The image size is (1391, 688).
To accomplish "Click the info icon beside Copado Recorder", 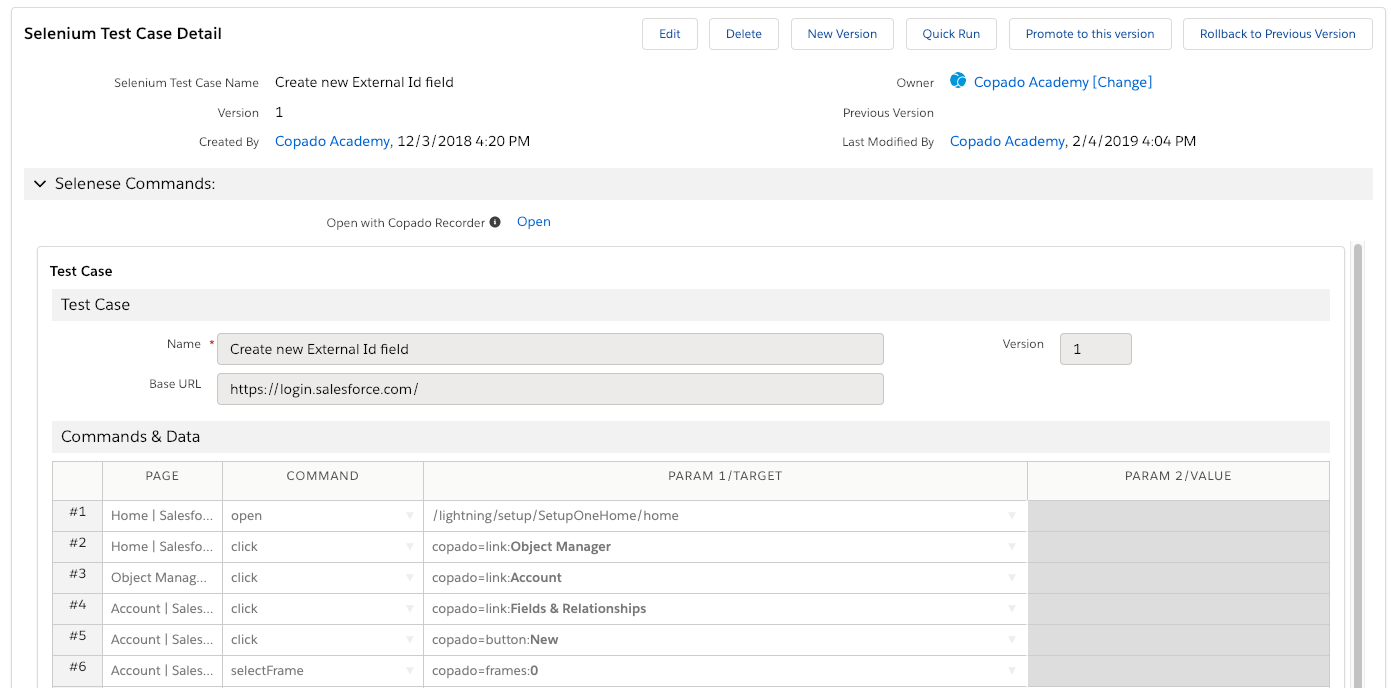I will (x=495, y=223).
